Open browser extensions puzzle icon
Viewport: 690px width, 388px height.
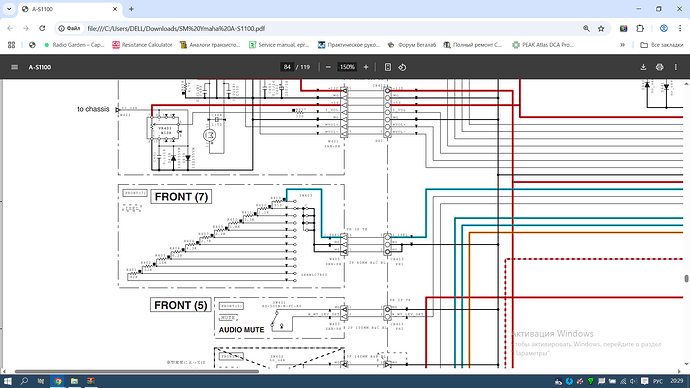click(x=640, y=29)
